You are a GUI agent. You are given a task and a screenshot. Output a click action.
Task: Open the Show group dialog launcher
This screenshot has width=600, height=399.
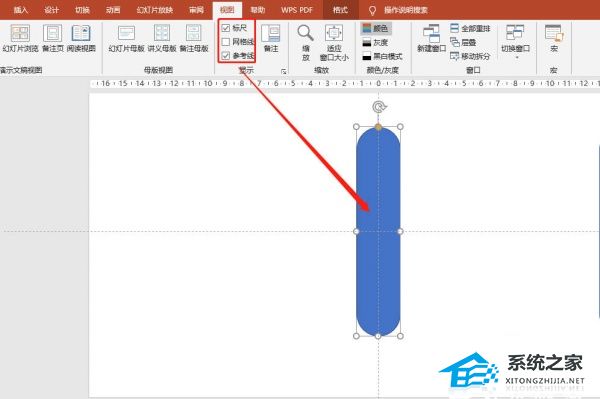(x=284, y=71)
